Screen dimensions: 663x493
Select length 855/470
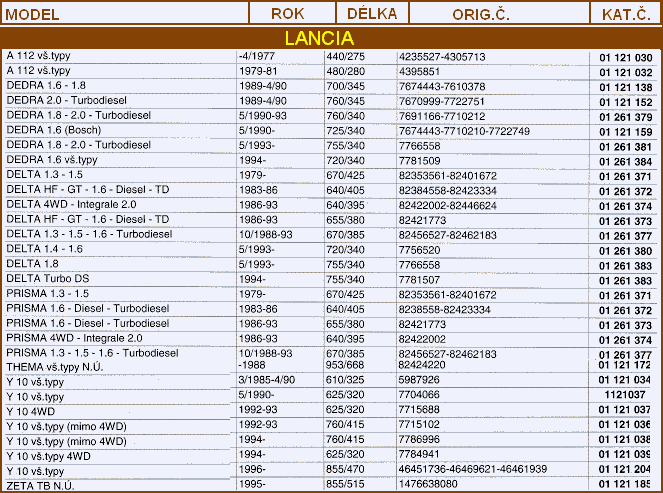pyautogui.click(x=345, y=469)
